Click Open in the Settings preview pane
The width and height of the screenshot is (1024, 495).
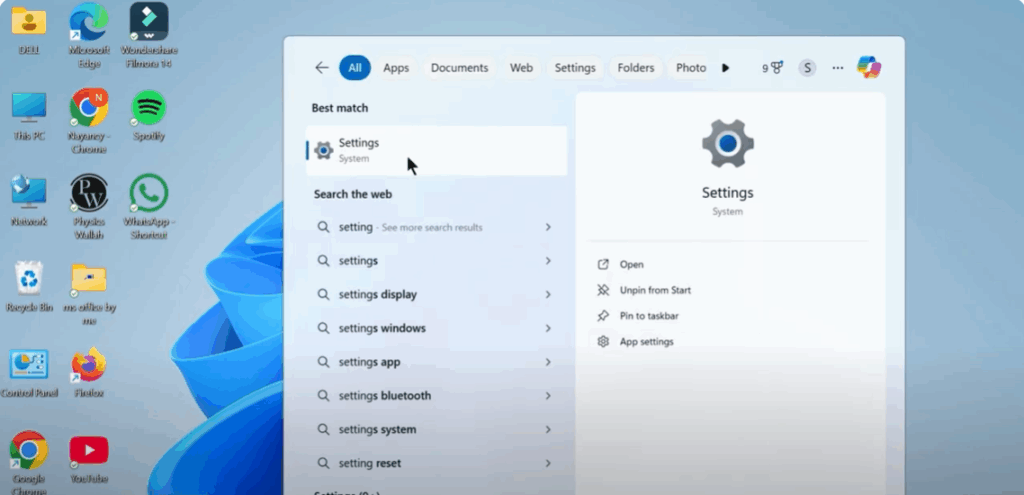pos(632,264)
